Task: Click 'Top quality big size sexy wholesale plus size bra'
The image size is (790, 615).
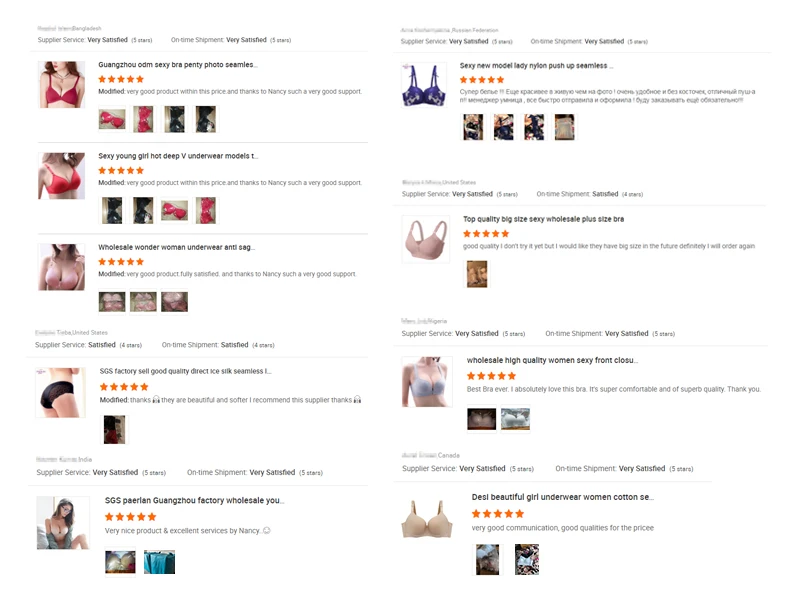Action: click(544, 219)
